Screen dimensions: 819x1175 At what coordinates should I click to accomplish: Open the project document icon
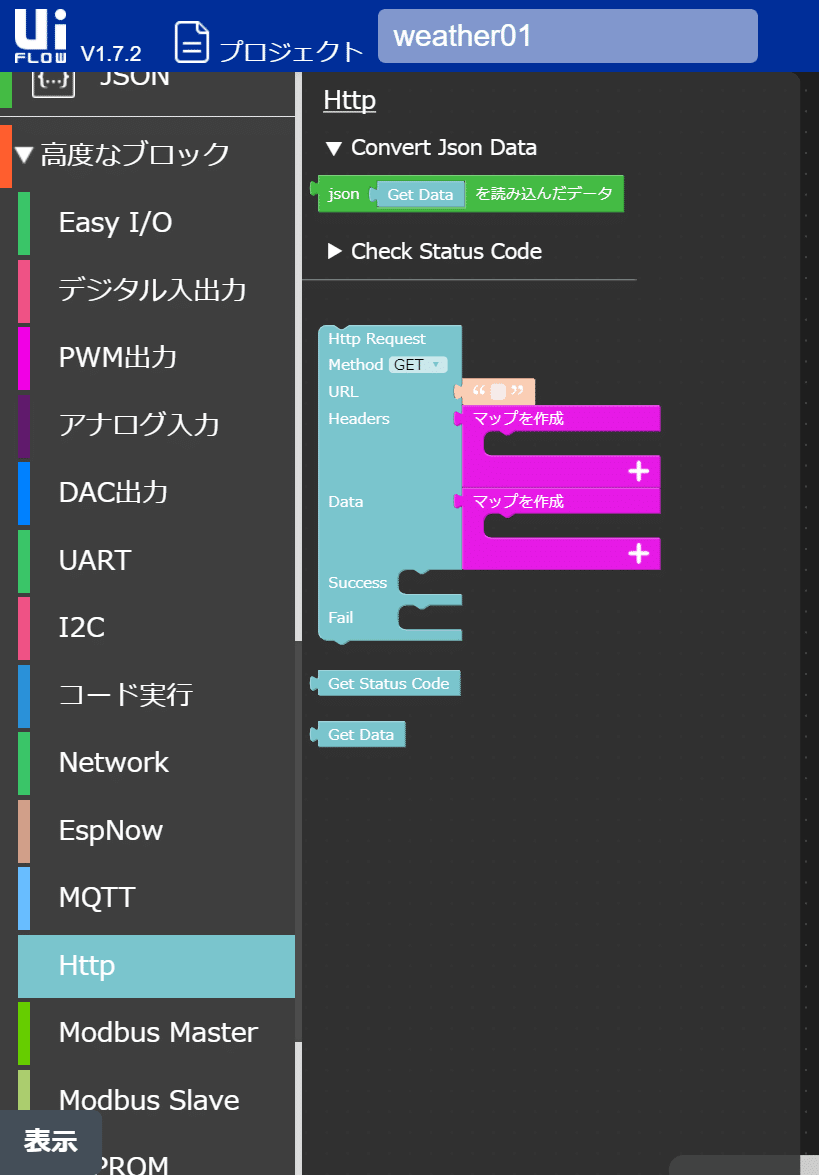click(x=192, y=42)
